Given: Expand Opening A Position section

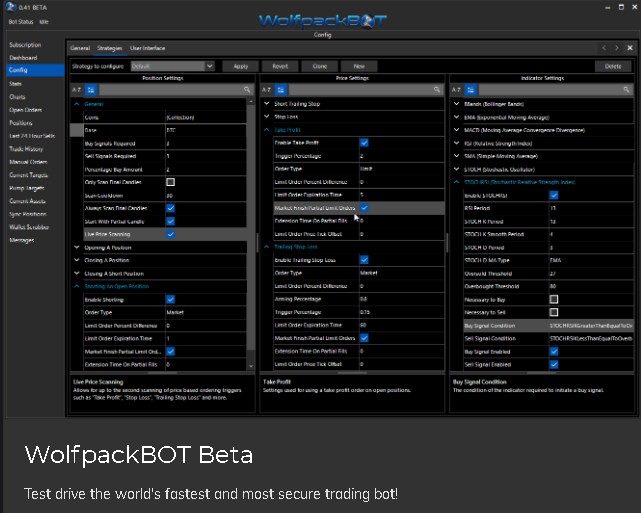Looking at the screenshot, I should pos(76,247).
